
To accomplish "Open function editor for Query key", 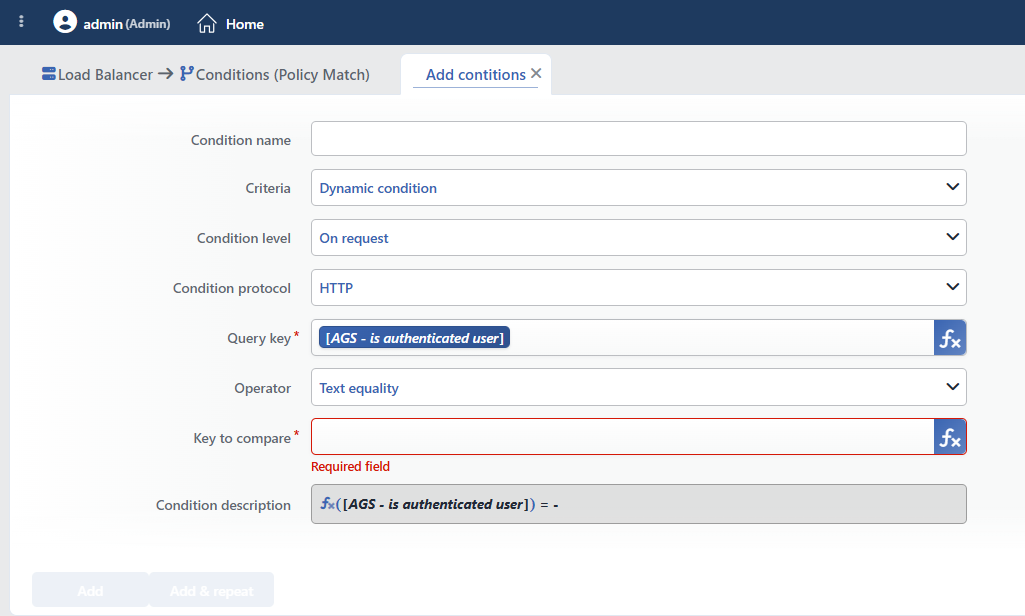I will click(x=950, y=338).
